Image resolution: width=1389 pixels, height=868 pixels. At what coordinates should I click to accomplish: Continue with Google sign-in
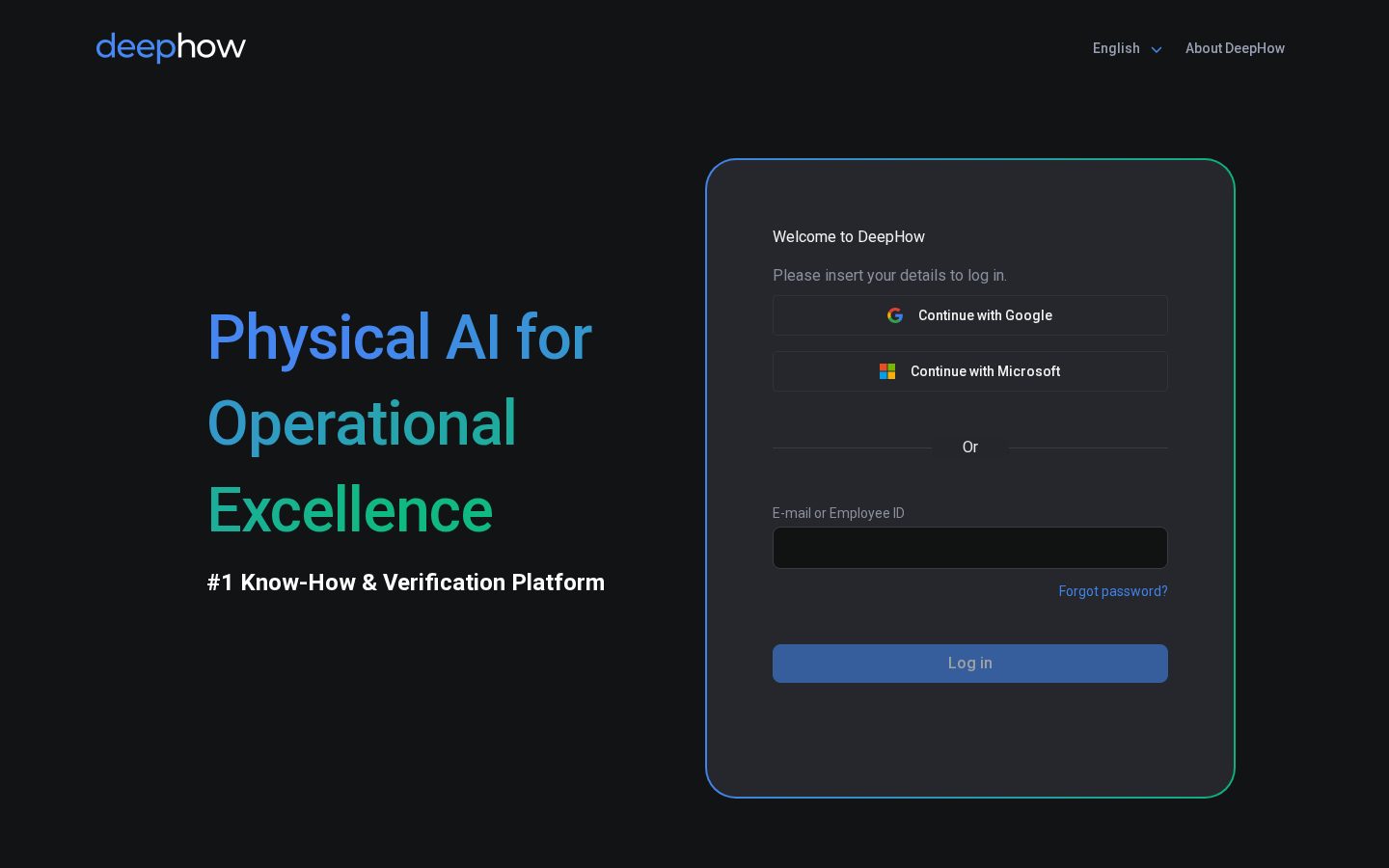point(970,315)
